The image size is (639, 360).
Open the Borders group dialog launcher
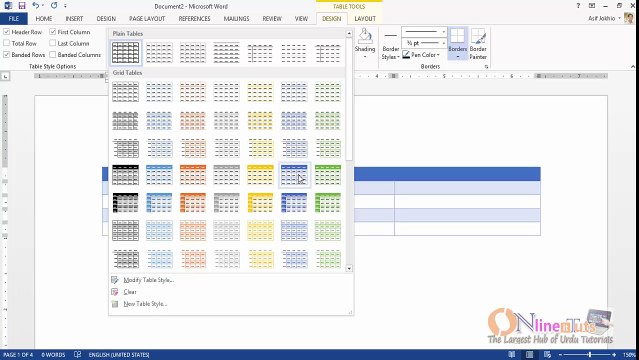click(487, 66)
